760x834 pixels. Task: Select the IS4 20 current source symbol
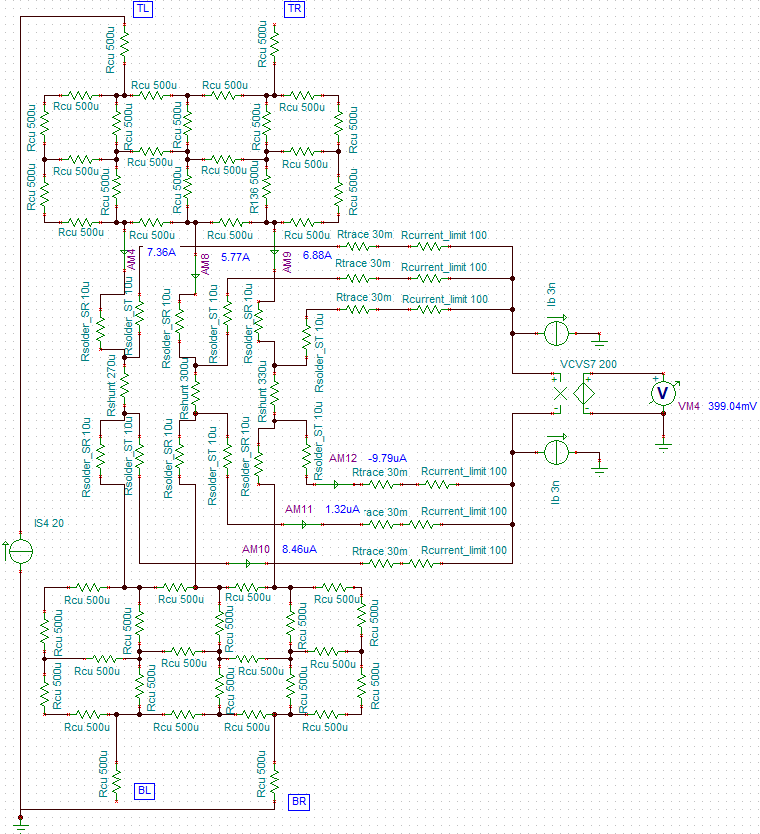[x=20, y=550]
